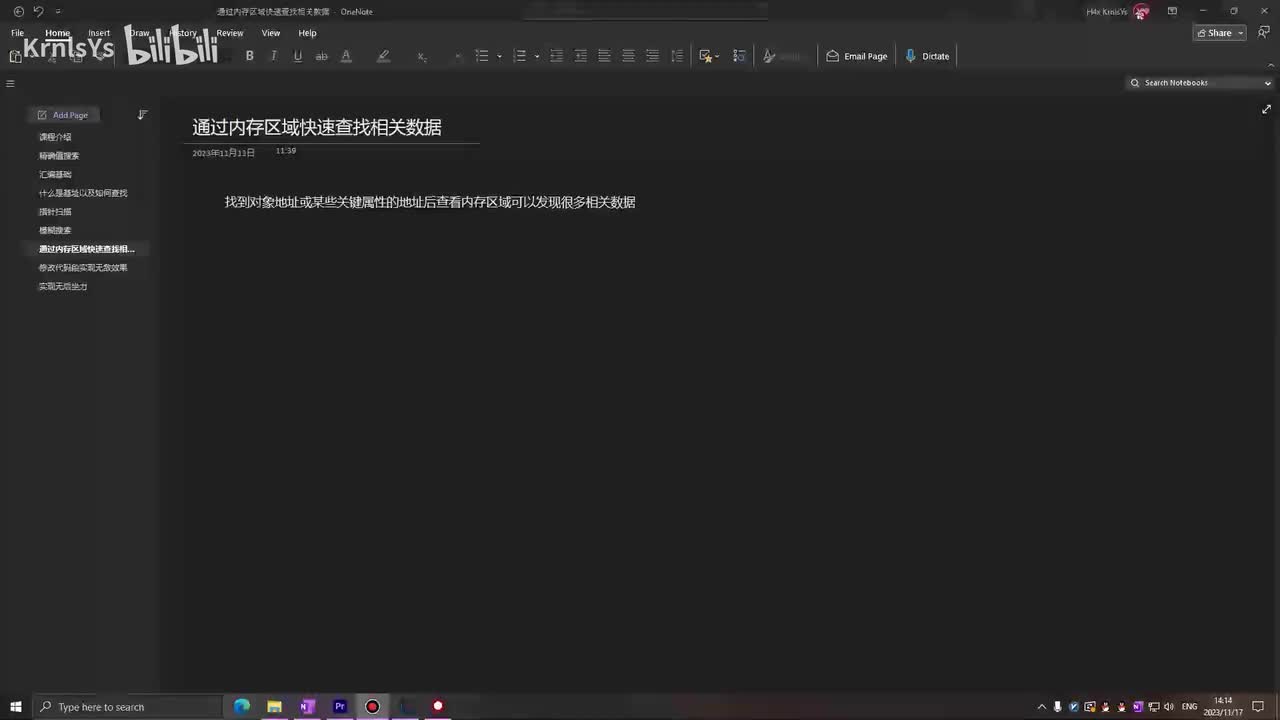
Task: Switch to the View tab
Action: coord(271,33)
